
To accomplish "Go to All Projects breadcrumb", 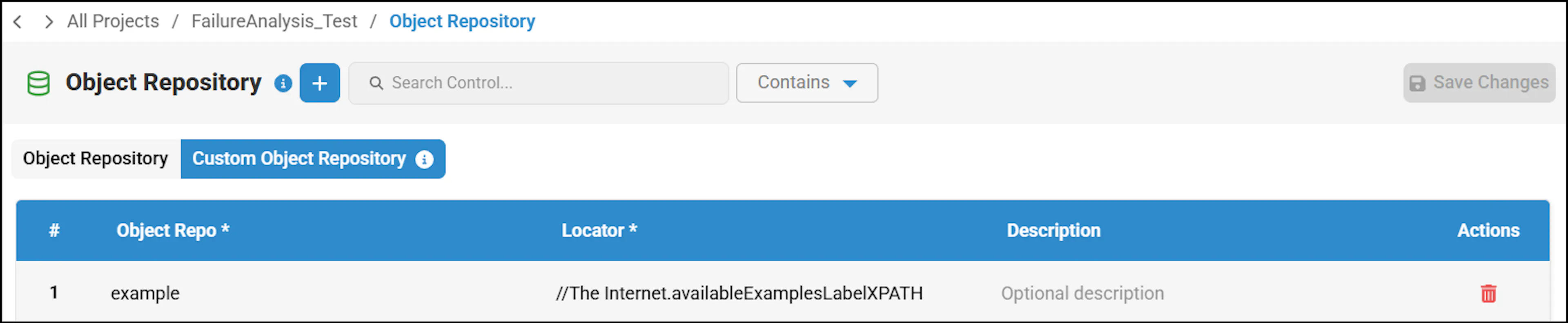I will 113,21.
